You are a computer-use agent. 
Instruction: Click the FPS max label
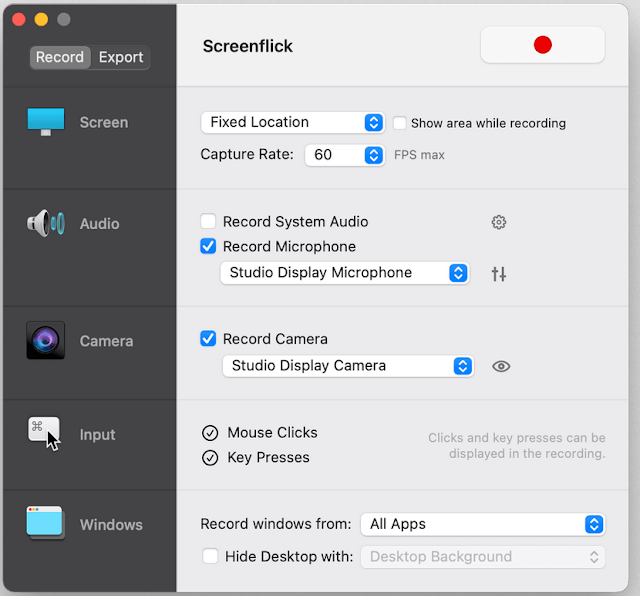pyautogui.click(x=419, y=155)
